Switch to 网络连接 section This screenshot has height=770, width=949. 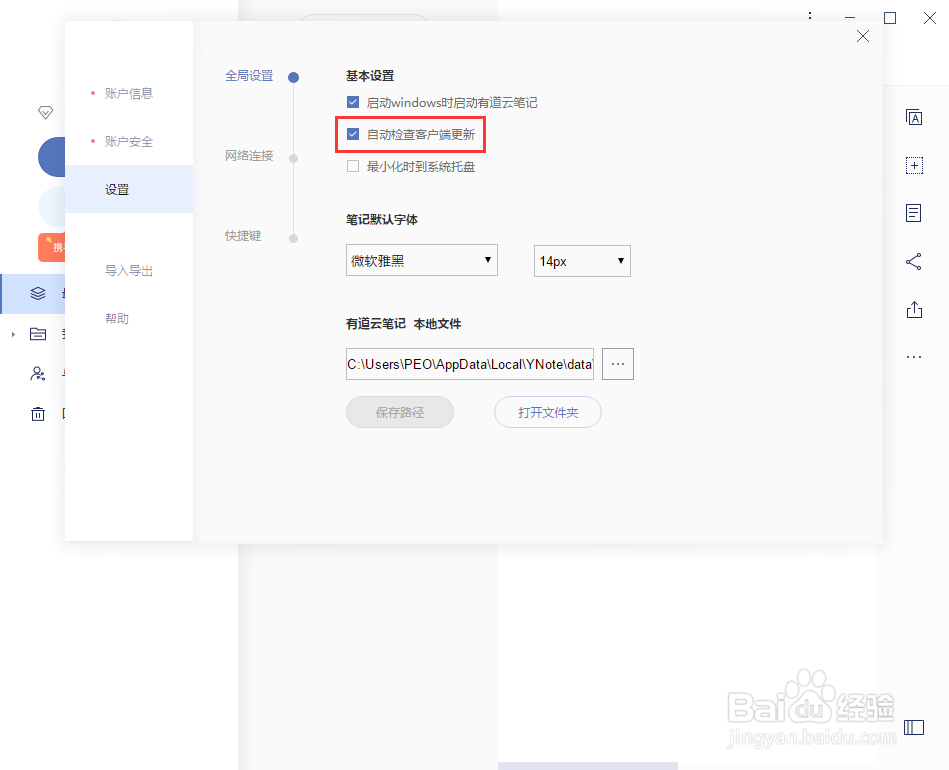pyautogui.click(x=249, y=156)
